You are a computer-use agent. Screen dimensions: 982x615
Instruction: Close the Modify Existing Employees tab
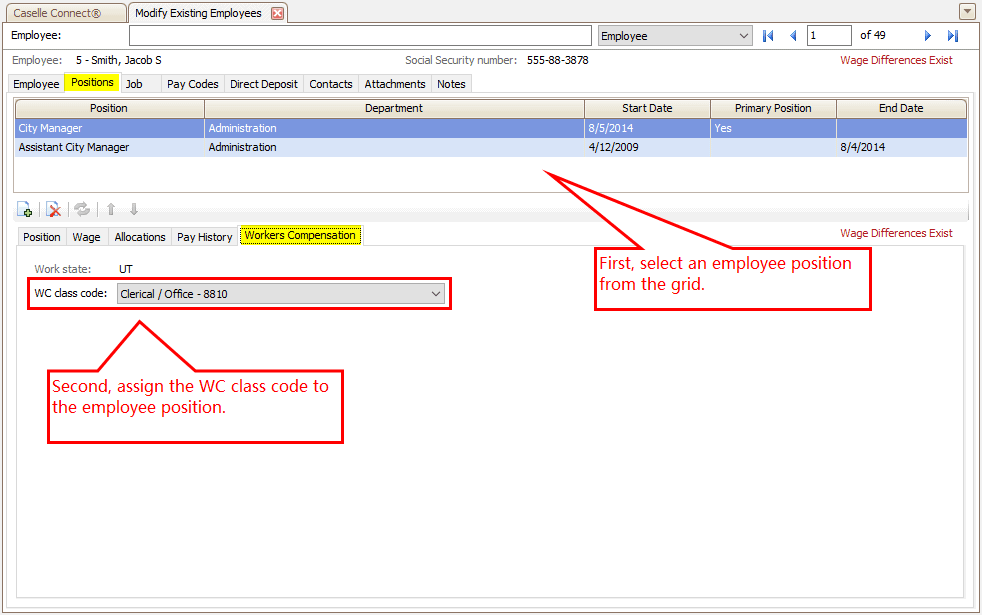278,13
